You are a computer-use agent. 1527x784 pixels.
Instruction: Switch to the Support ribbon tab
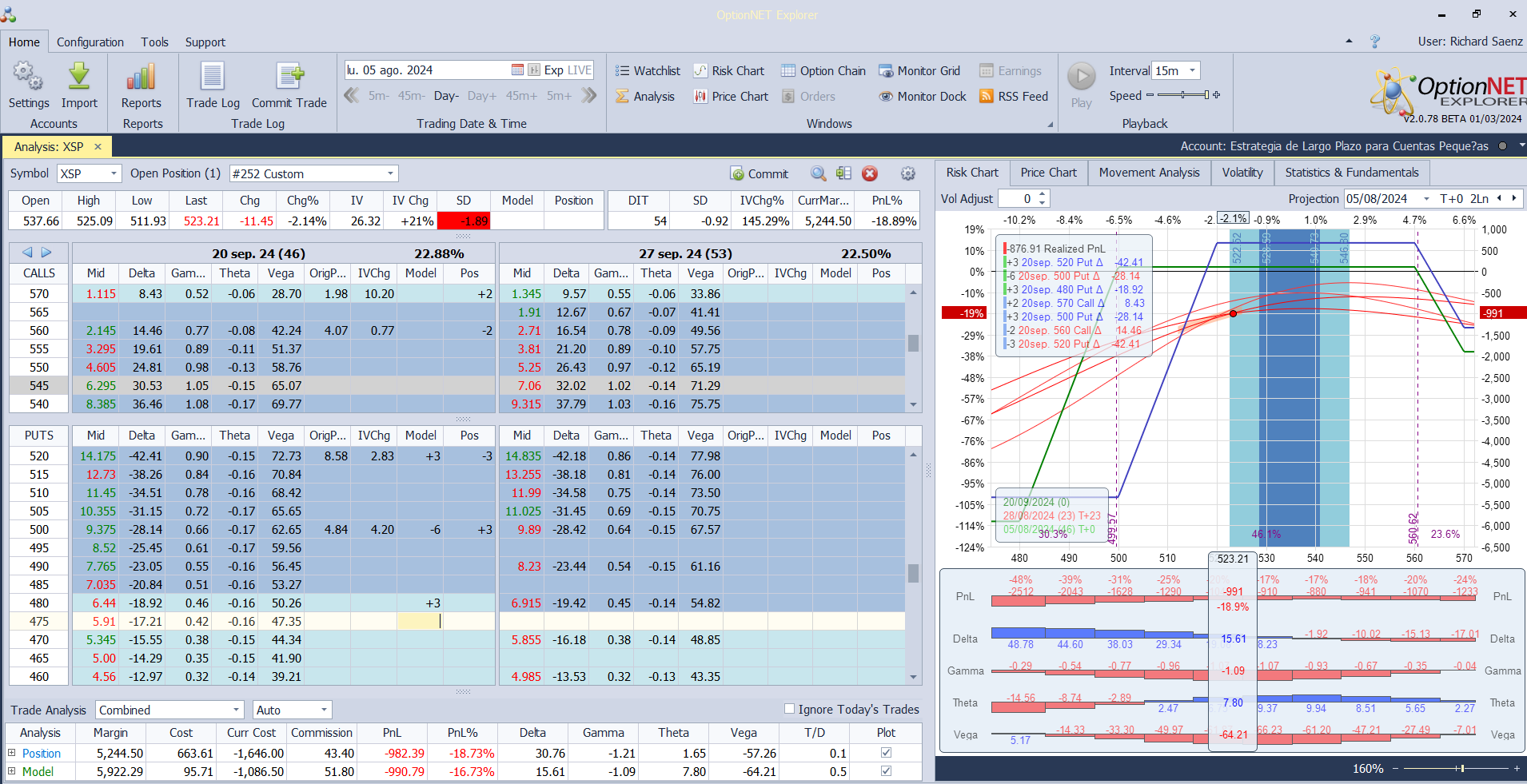[x=205, y=42]
